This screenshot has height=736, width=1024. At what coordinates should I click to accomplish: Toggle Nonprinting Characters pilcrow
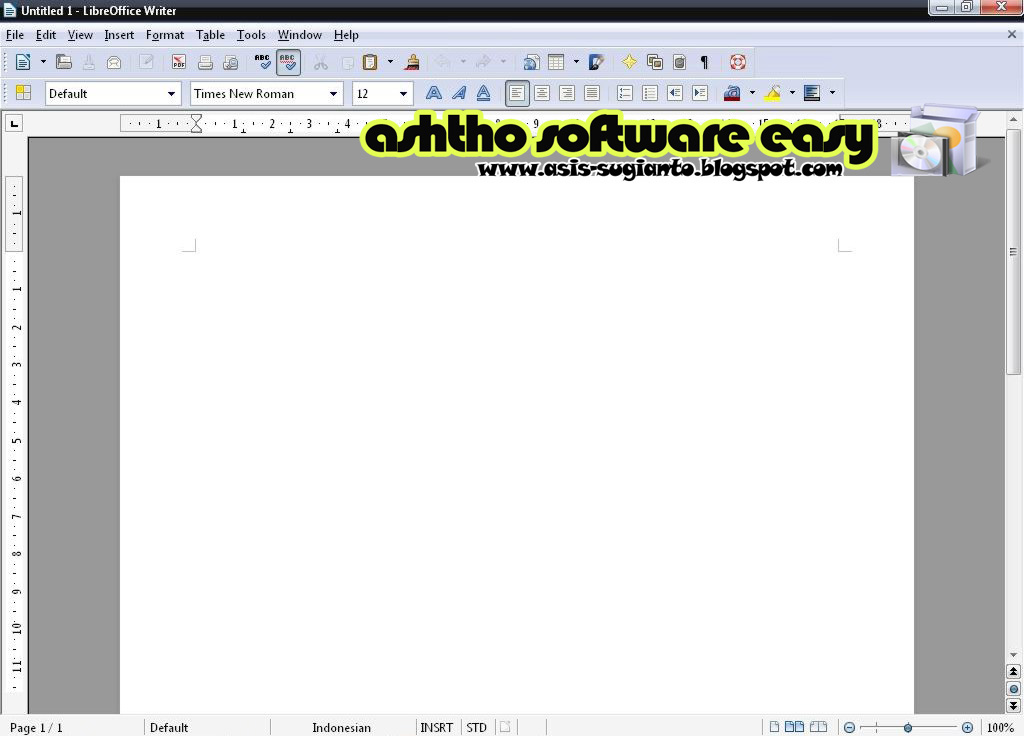(704, 62)
